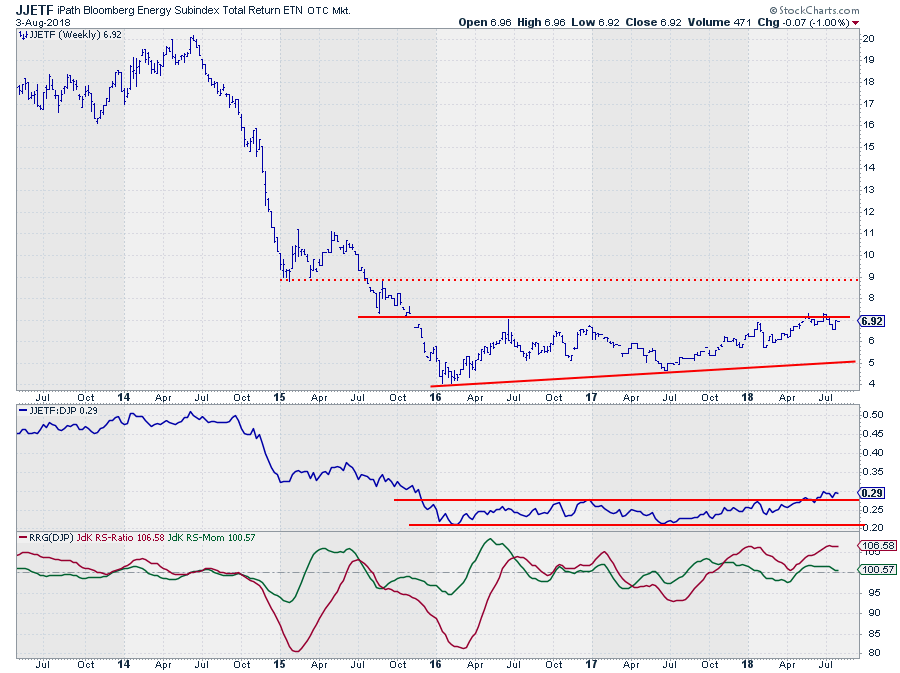Image resolution: width=900 pixels, height=673 pixels.
Task: Click the rising red trendline under price
Action: (643, 374)
